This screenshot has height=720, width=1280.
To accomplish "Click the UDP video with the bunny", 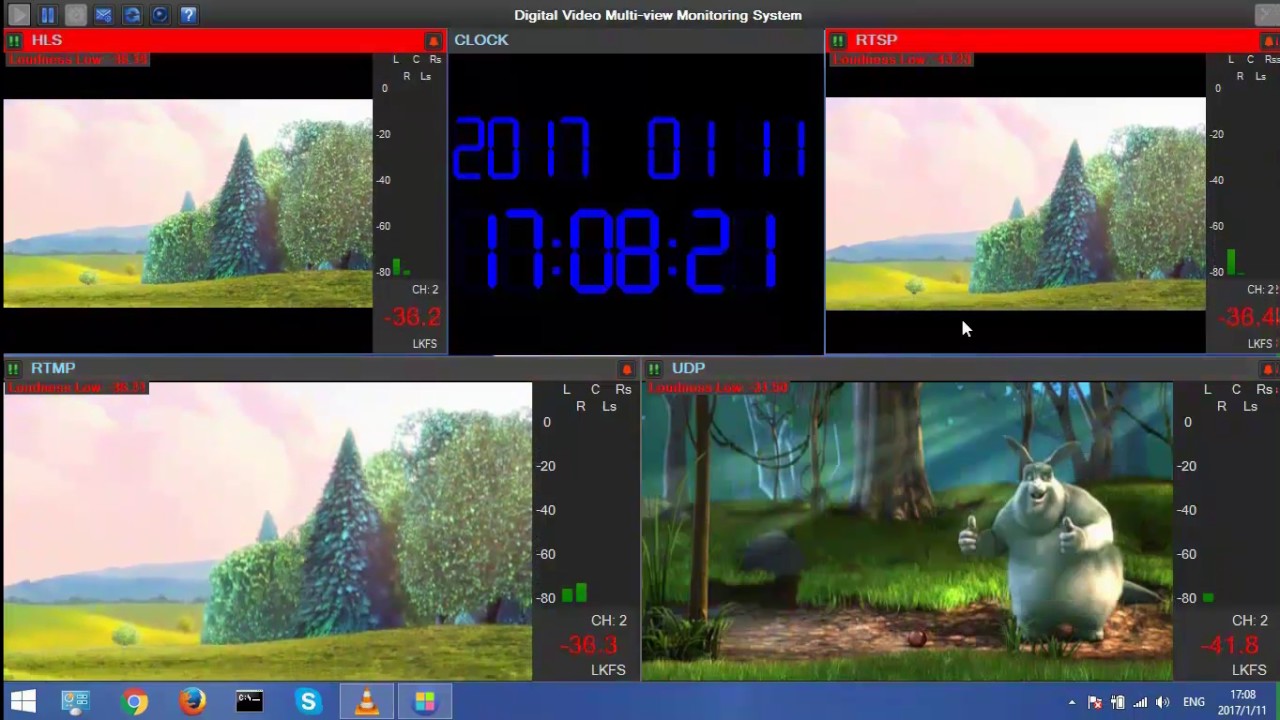I will click(x=907, y=531).
